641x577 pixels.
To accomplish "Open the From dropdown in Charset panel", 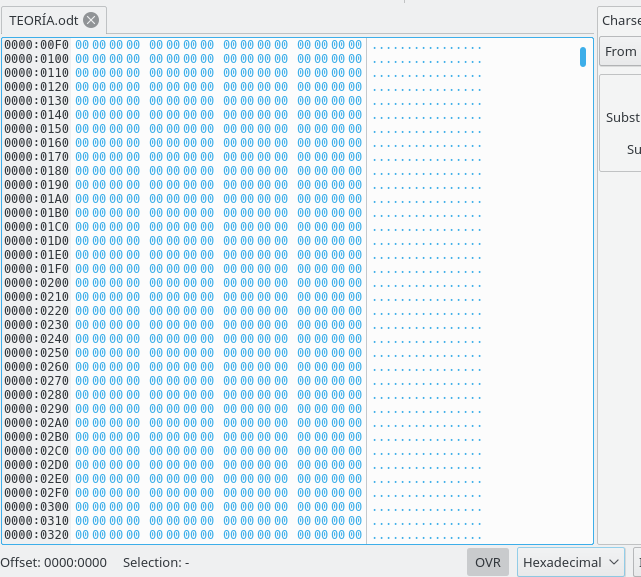I will (x=620, y=51).
